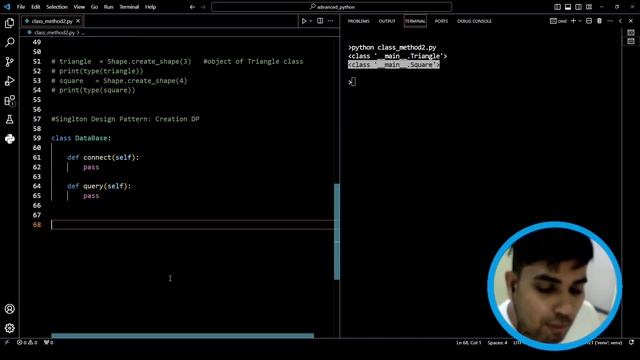Open the View menu

79,7
